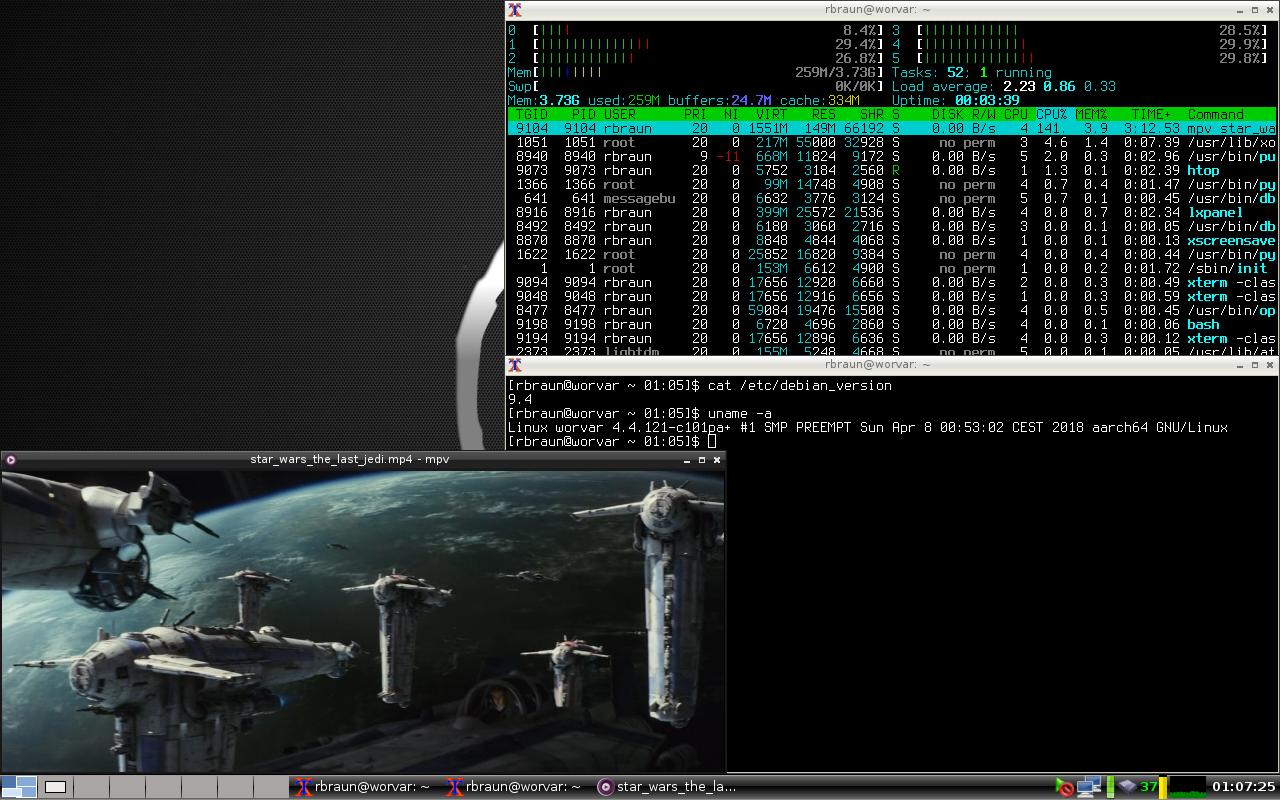Click the red blocked-arrow tray icon
The width and height of the screenshot is (1280, 800).
[1064, 787]
